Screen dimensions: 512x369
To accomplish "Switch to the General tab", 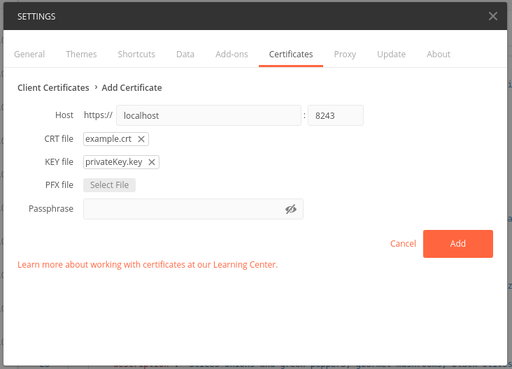I will [29, 54].
